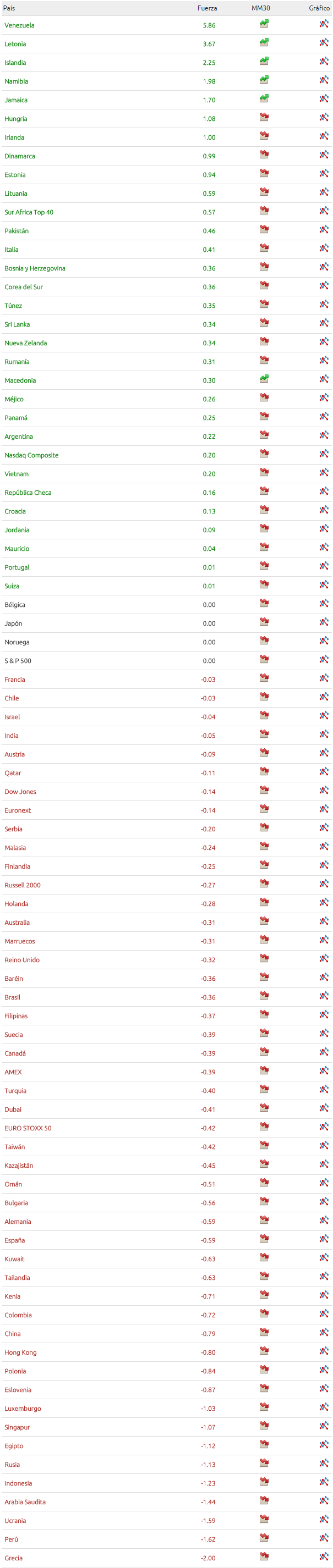Follow the Russell 2000 link
This screenshot has height=1568, width=333.
[23, 885]
